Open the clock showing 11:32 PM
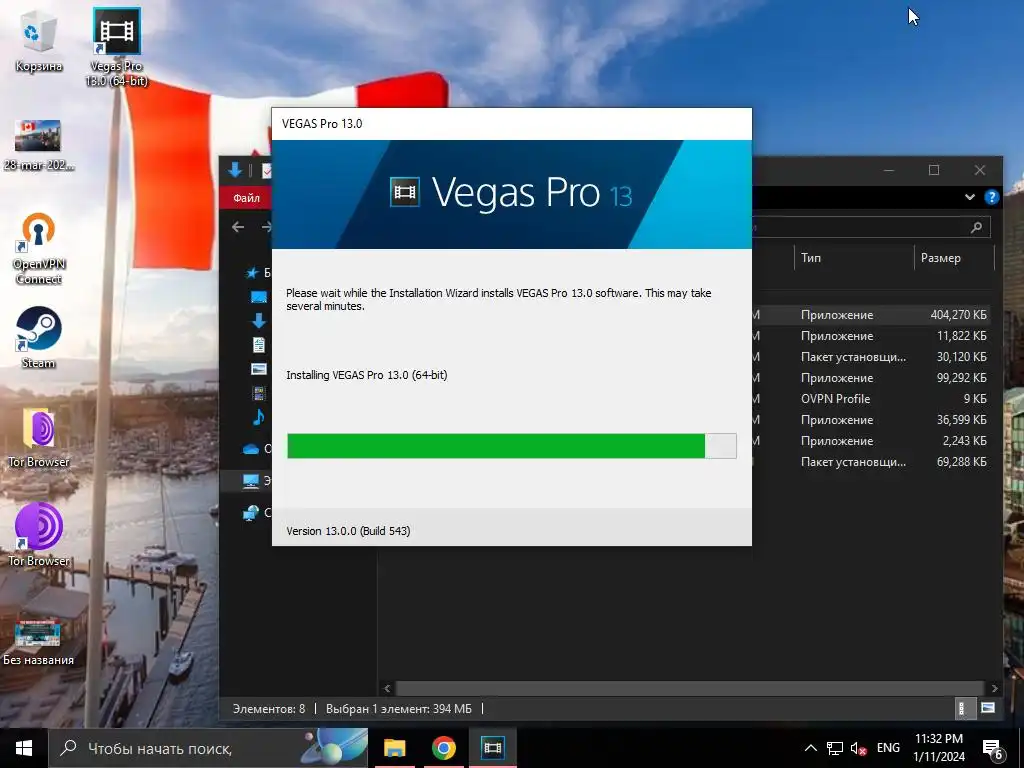Viewport: 1024px width, 768px height. pyautogui.click(x=938, y=748)
